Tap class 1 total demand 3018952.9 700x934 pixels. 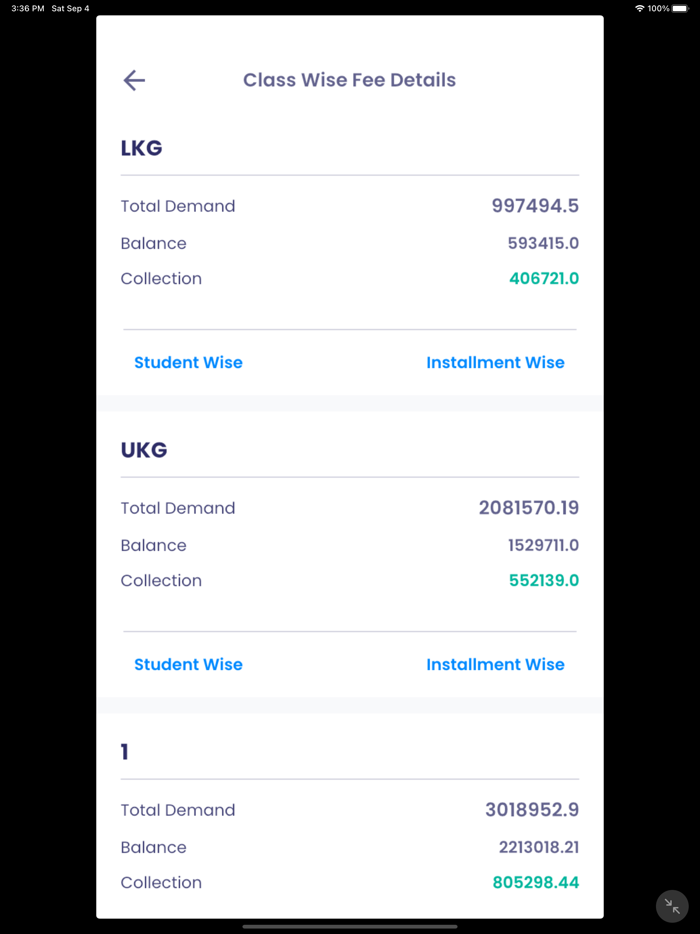(x=532, y=810)
